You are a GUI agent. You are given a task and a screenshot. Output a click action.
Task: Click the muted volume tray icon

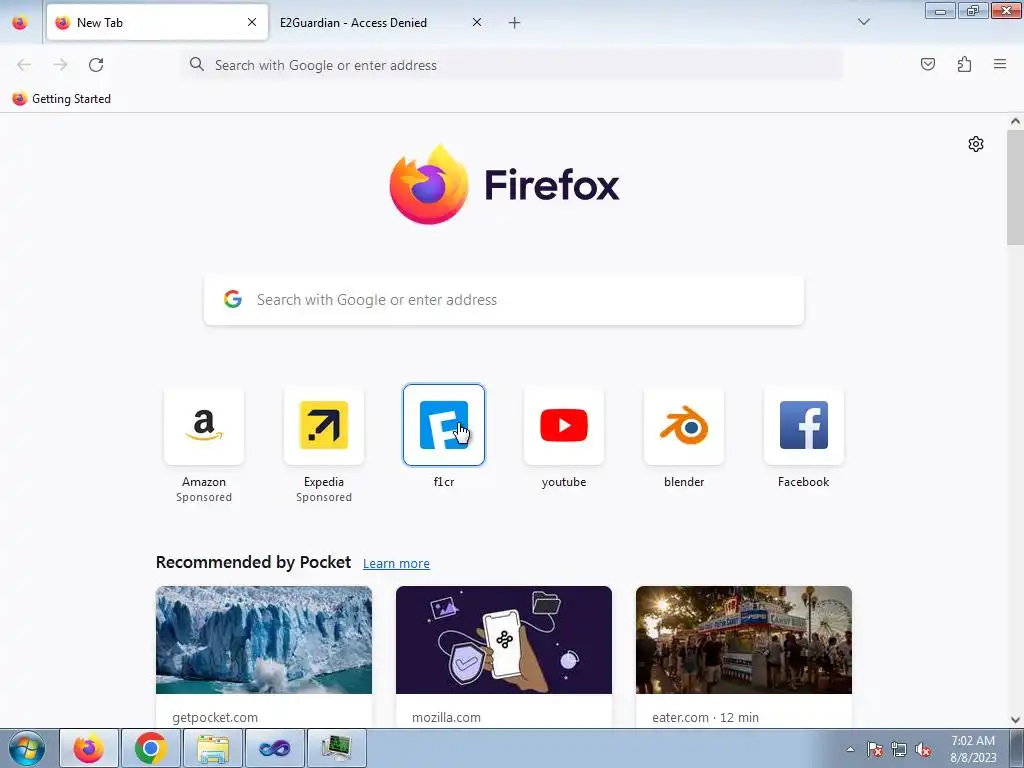click(923, 749)
